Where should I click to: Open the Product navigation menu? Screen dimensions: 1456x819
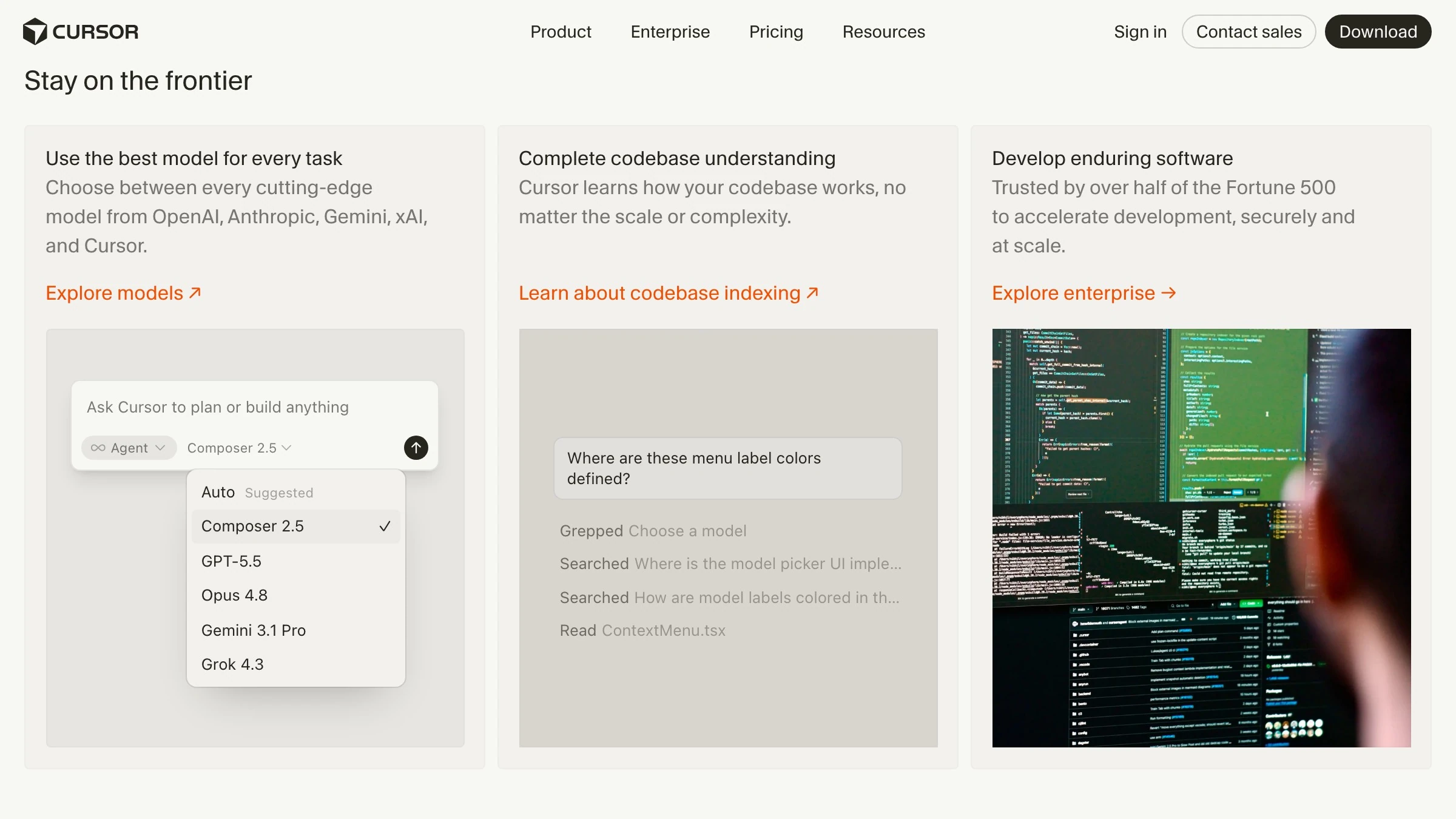[x=561, y=32]
